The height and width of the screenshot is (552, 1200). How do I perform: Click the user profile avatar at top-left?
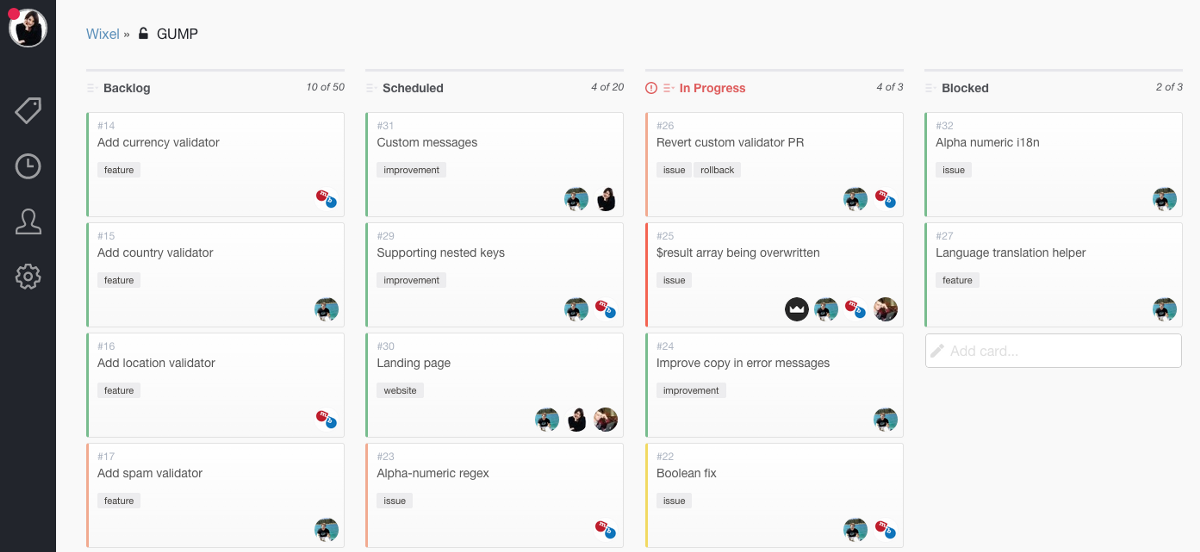(28, 28)
